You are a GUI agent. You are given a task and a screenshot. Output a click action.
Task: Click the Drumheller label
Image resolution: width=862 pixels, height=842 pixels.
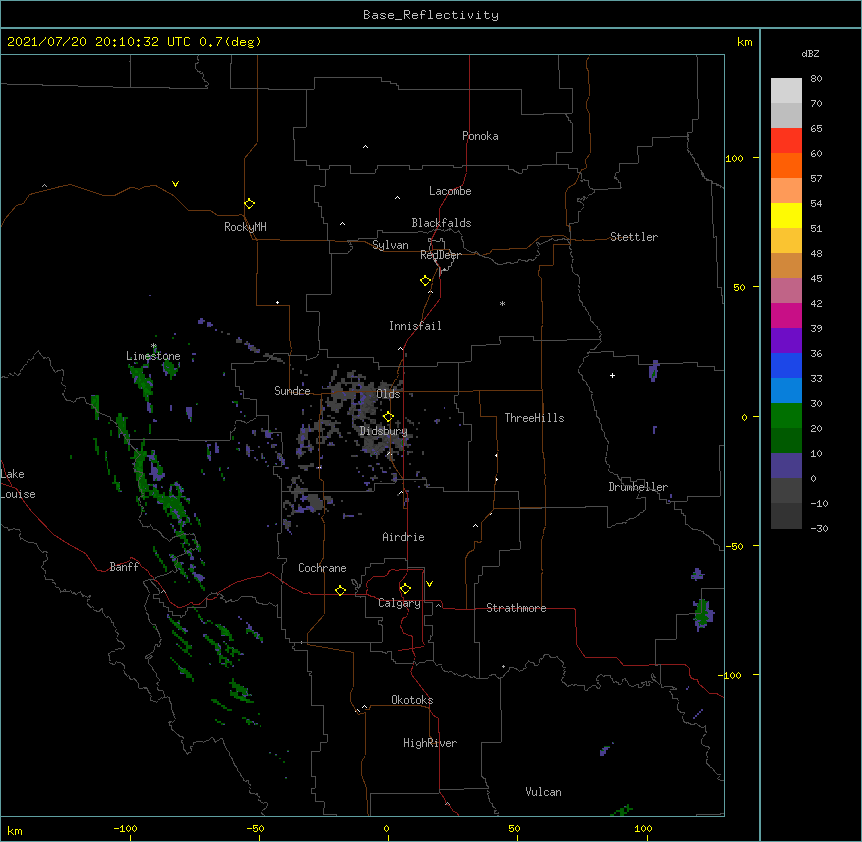point(638,487)
